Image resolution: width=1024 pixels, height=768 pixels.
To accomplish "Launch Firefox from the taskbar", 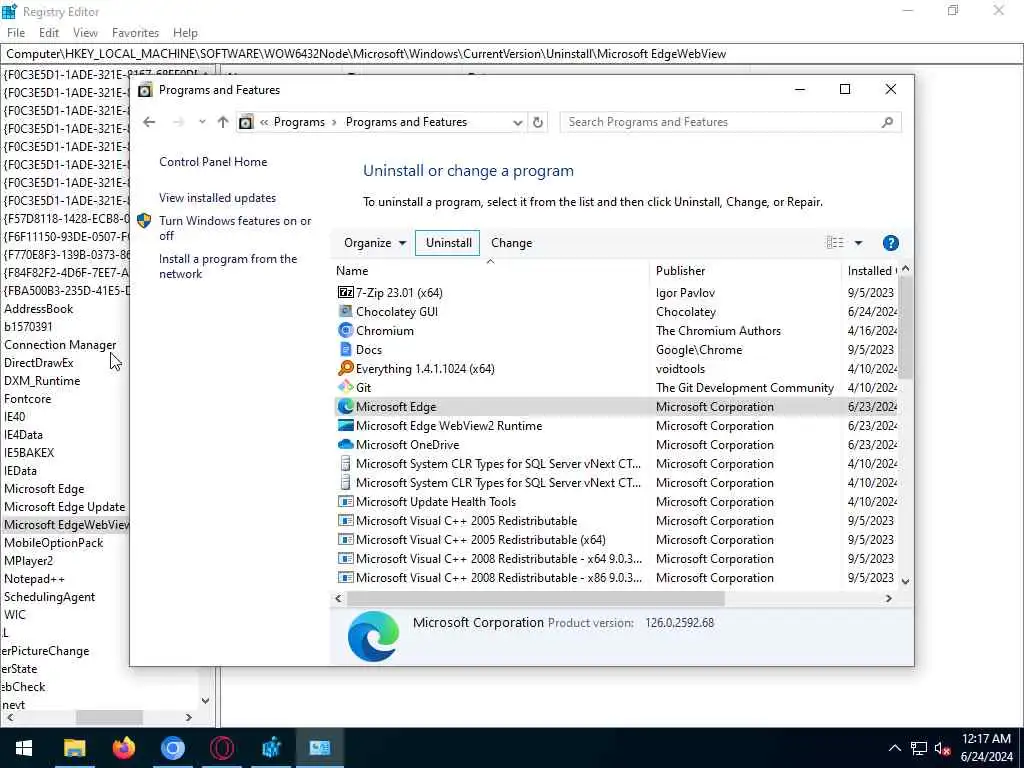I will pos(123,748).
